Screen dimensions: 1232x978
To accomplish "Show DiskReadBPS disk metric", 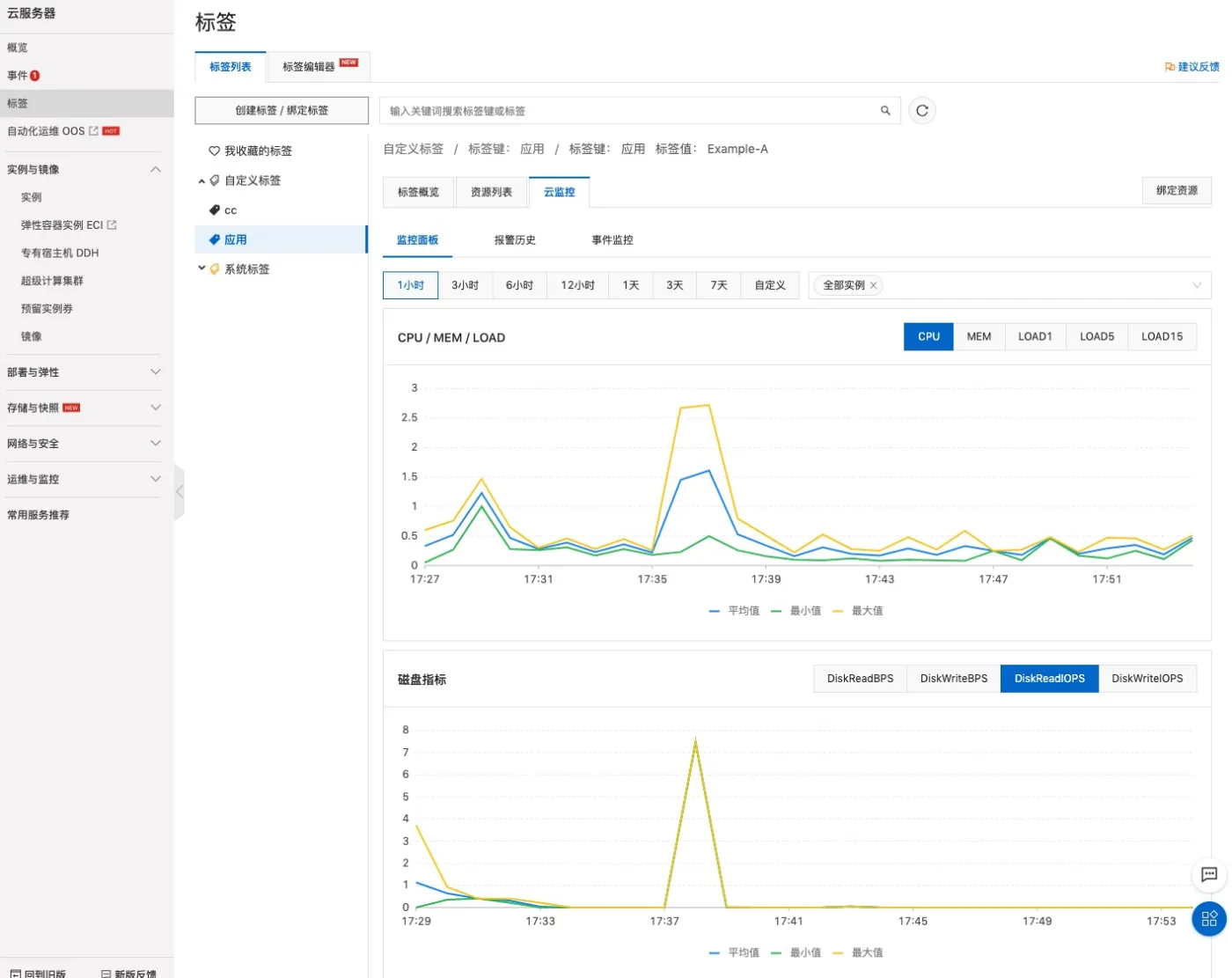I will point(860,679).
